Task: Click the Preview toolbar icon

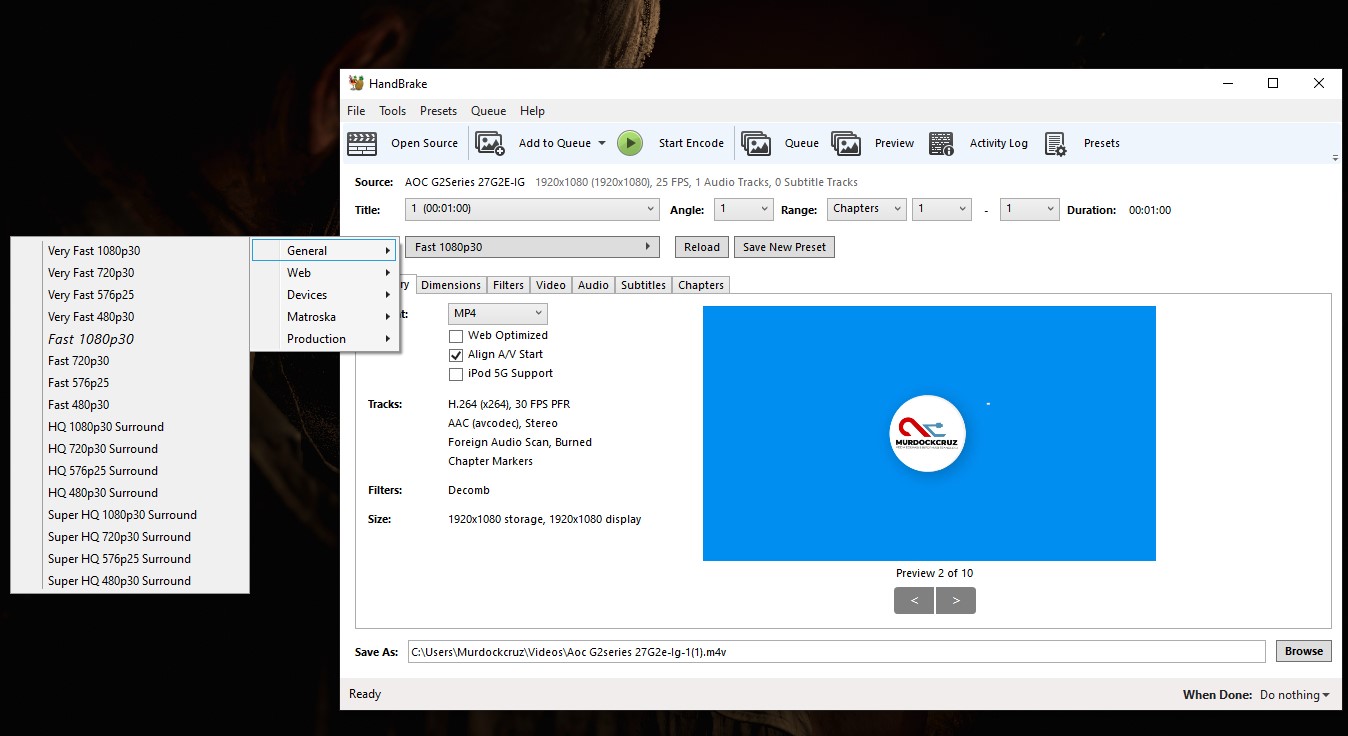Action: click(x=846, y=144)
